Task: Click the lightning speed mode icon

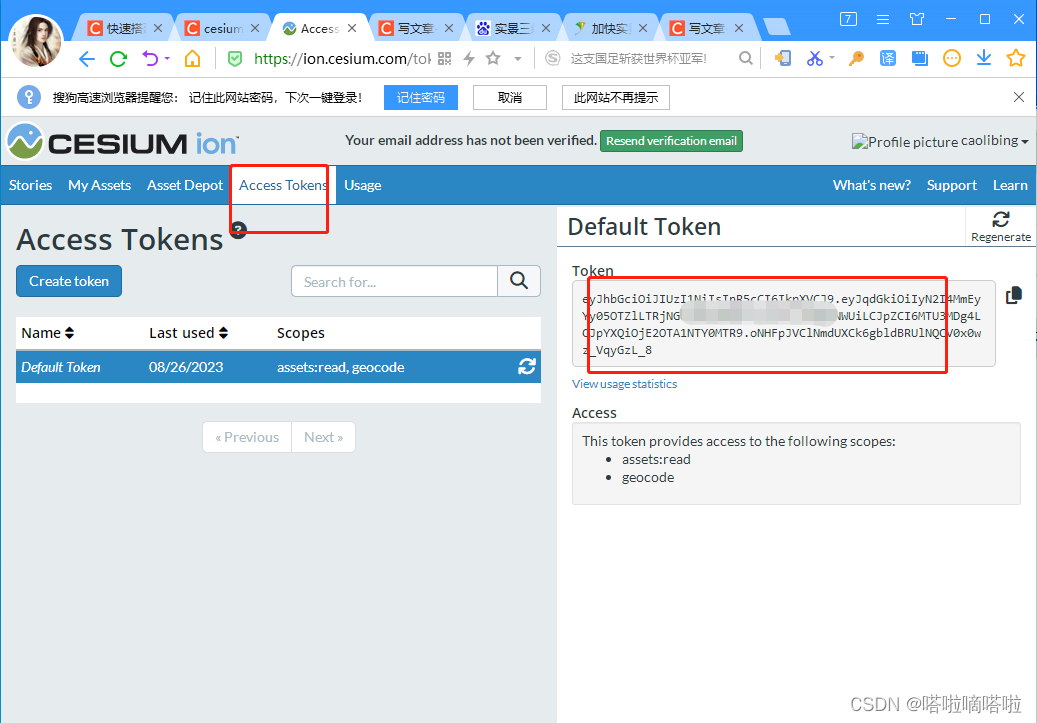Action: (x=469, y=59)
